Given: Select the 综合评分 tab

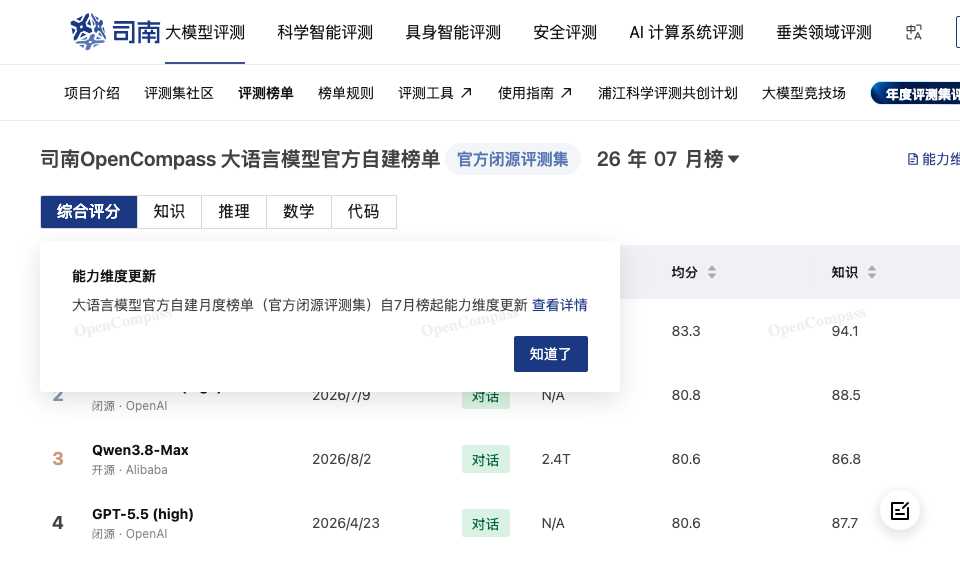Looking at the screenshot, I should (x=89, y=212).
